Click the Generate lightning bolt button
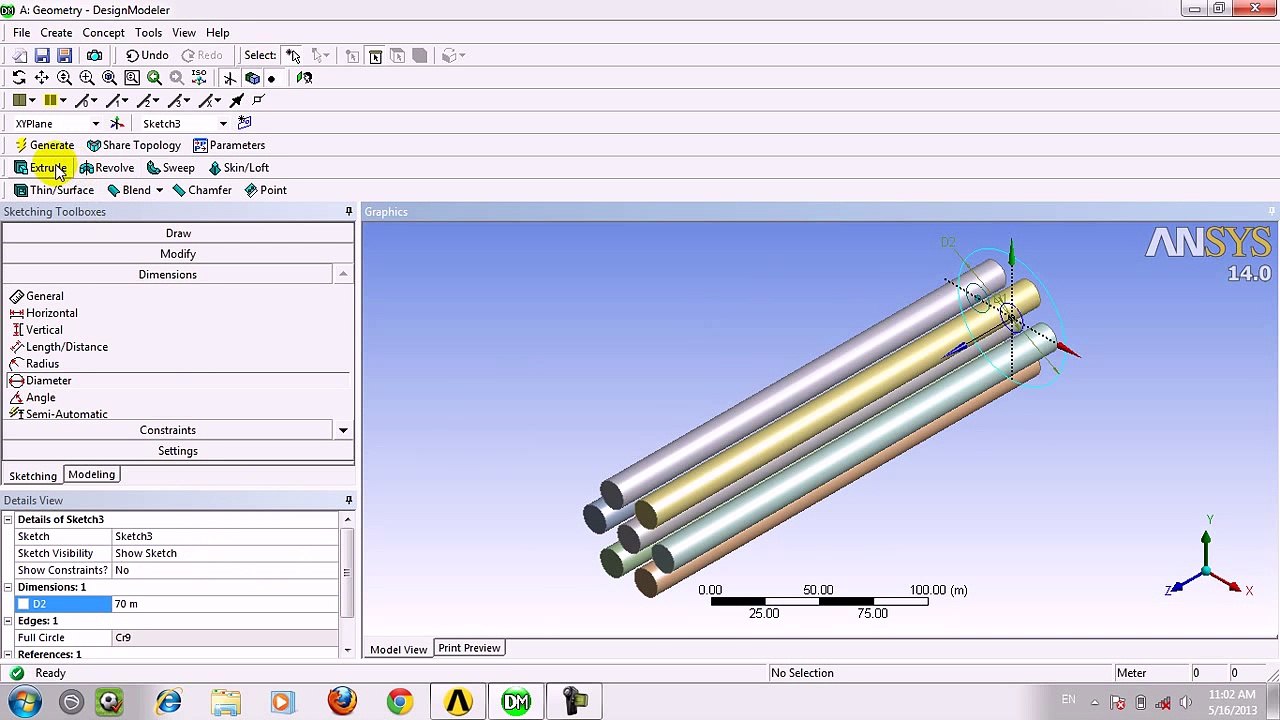The height and width of the screenshot is (720, 1280). click(x=45, y=145)
